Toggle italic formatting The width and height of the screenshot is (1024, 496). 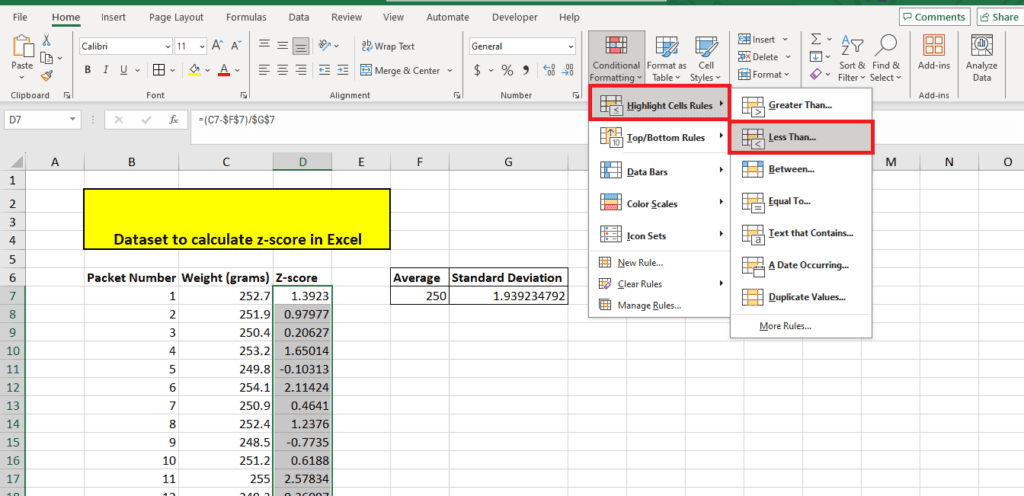(x=104, y=70)
